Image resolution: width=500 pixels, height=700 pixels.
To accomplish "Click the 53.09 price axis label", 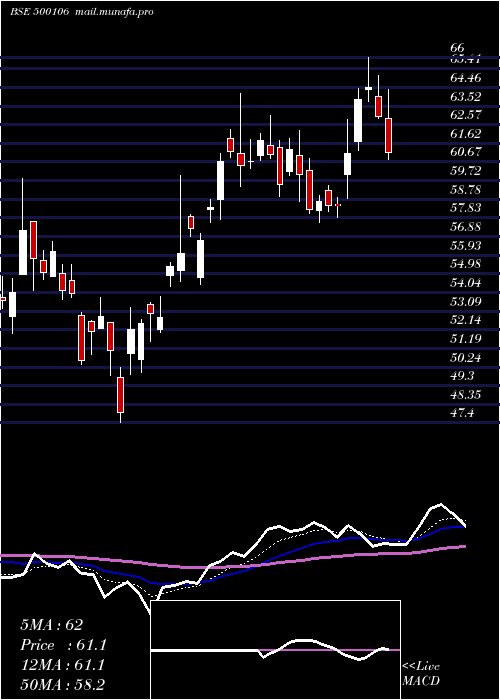I will 466,301.
